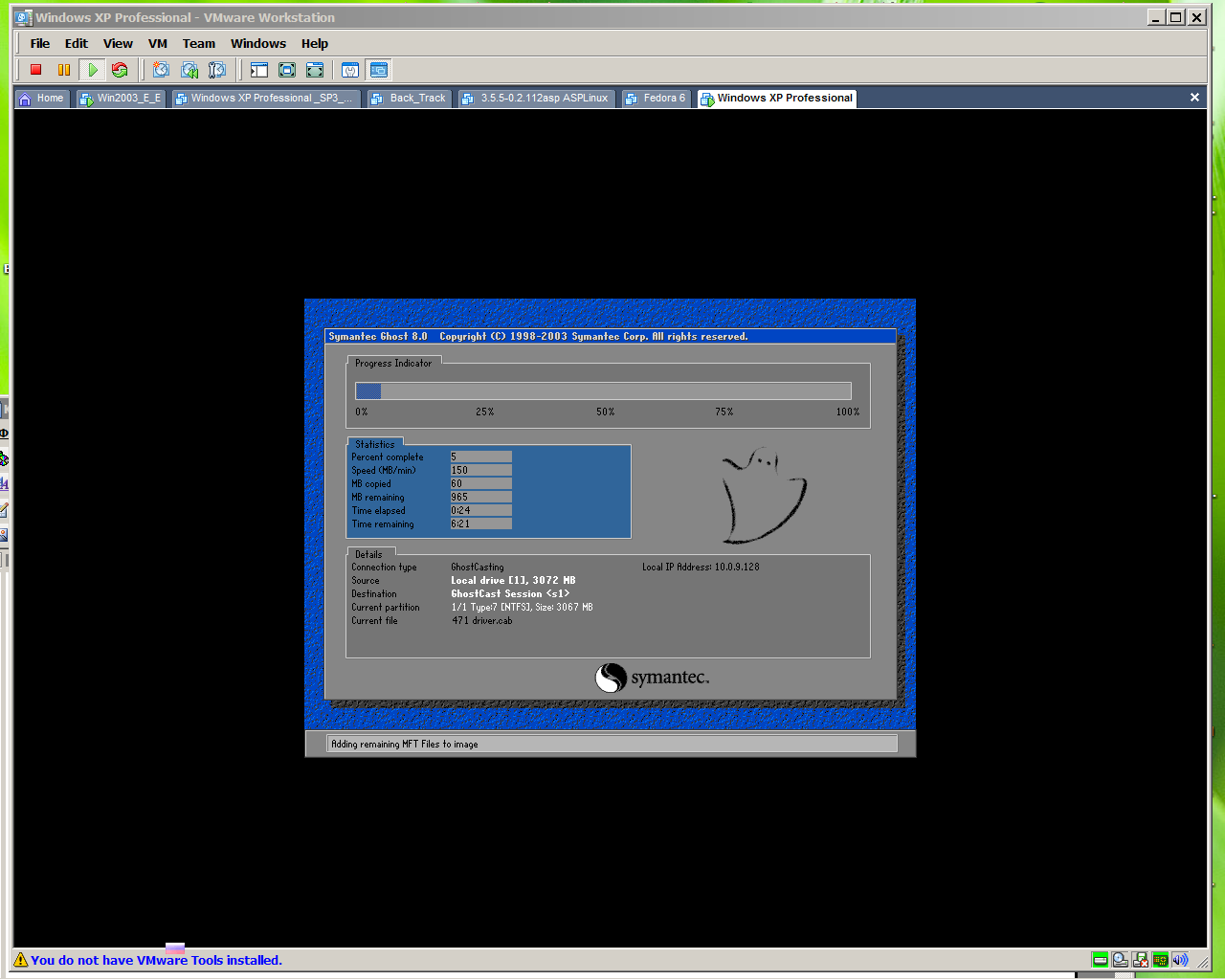
Task: Select the active Windows XP Professional tab
Action: 776,99
